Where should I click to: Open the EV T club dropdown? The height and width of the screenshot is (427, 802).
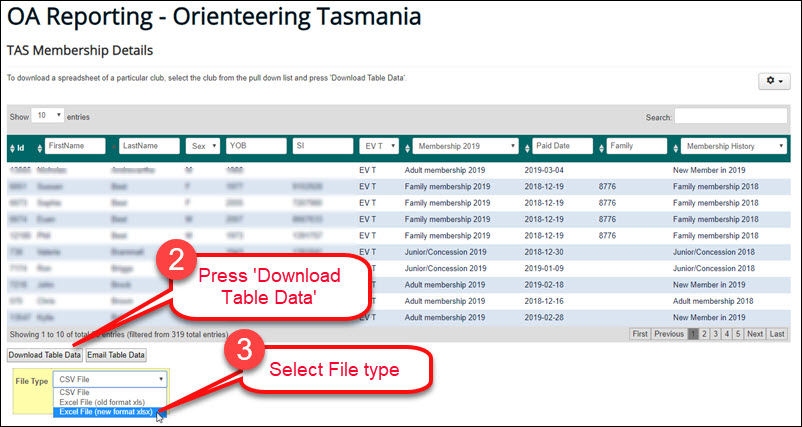pos(379,146)
